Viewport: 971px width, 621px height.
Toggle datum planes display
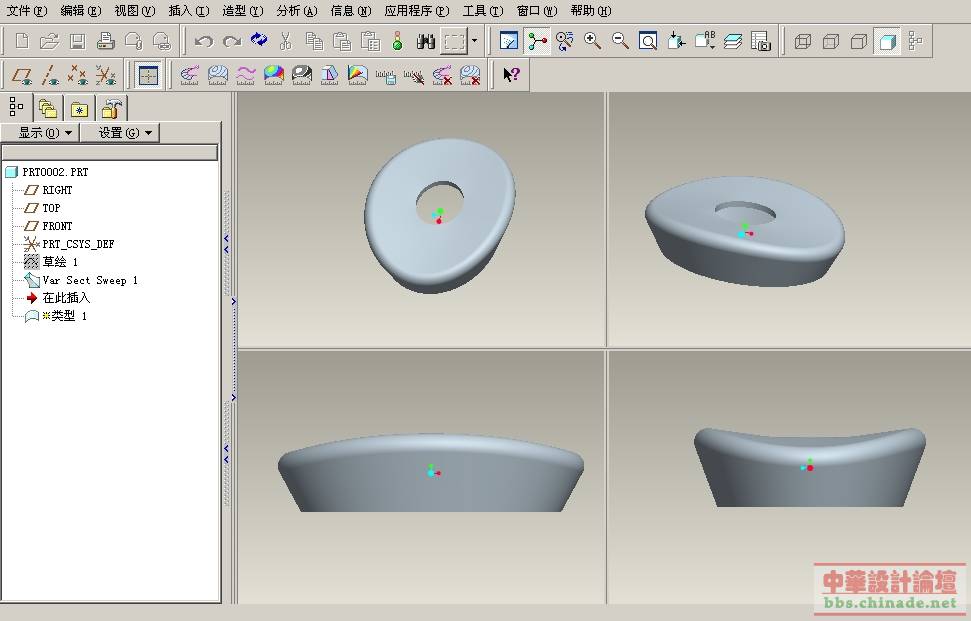(21, 75)
